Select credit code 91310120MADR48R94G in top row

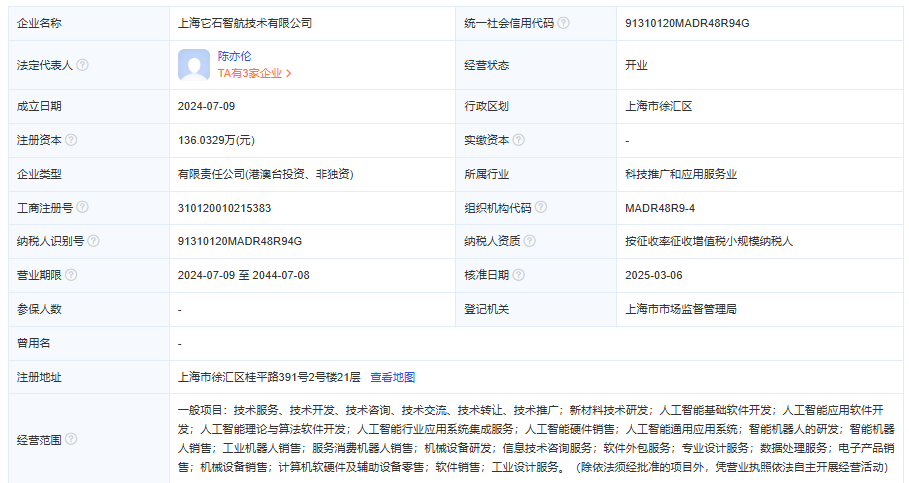pos(687,23)
